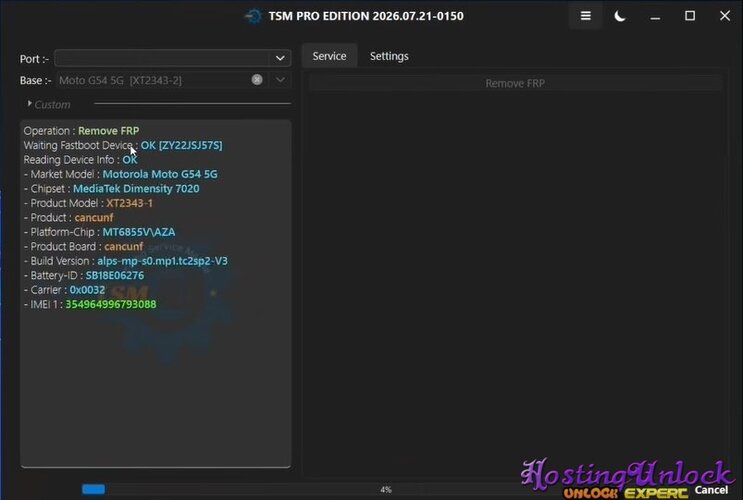Click the TSM logo icon in title bar
743x500 pixels.
click(x=254, y=16)
